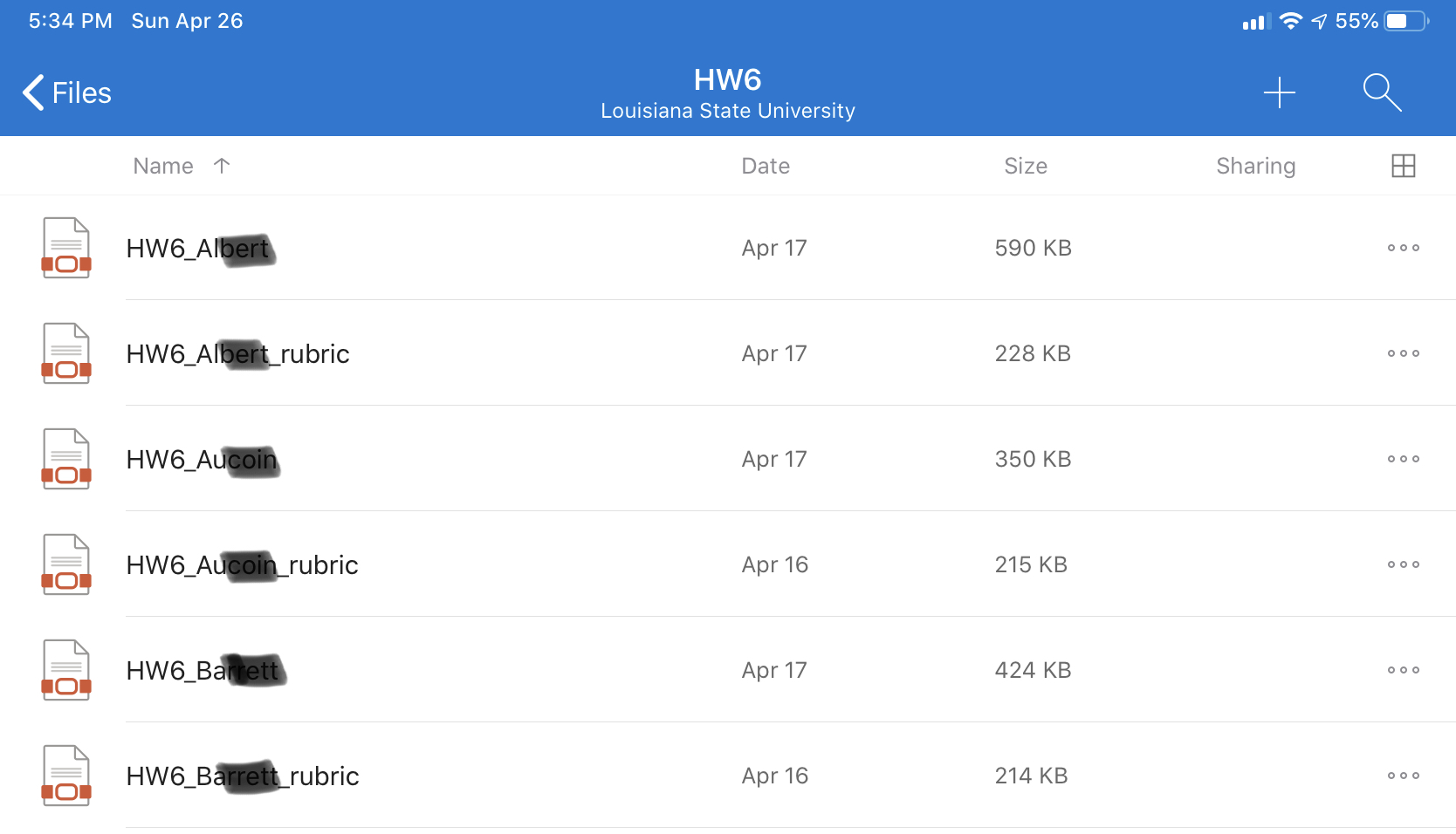Sort files by the Date column

coord(766,166)
